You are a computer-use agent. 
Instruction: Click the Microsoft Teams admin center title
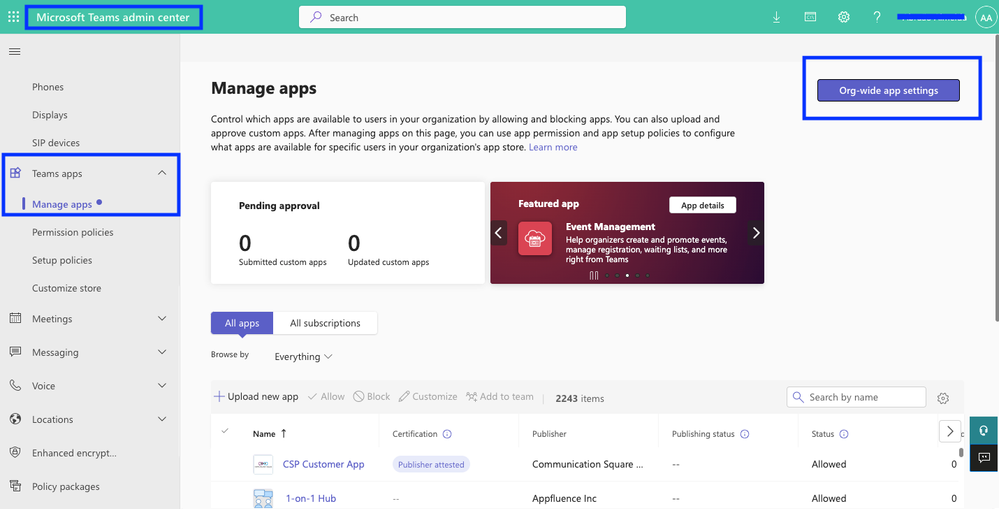click(x=113, y=17)
